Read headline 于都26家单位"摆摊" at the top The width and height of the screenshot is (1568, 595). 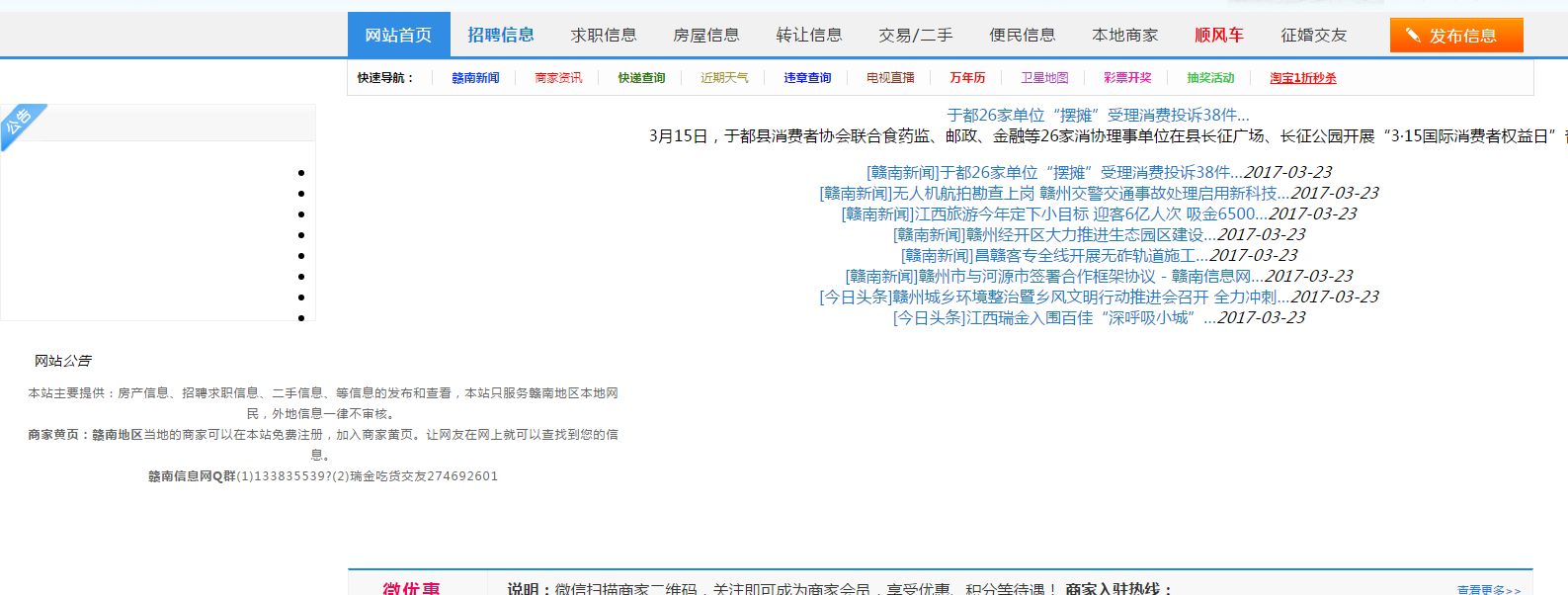point(1098,116)
